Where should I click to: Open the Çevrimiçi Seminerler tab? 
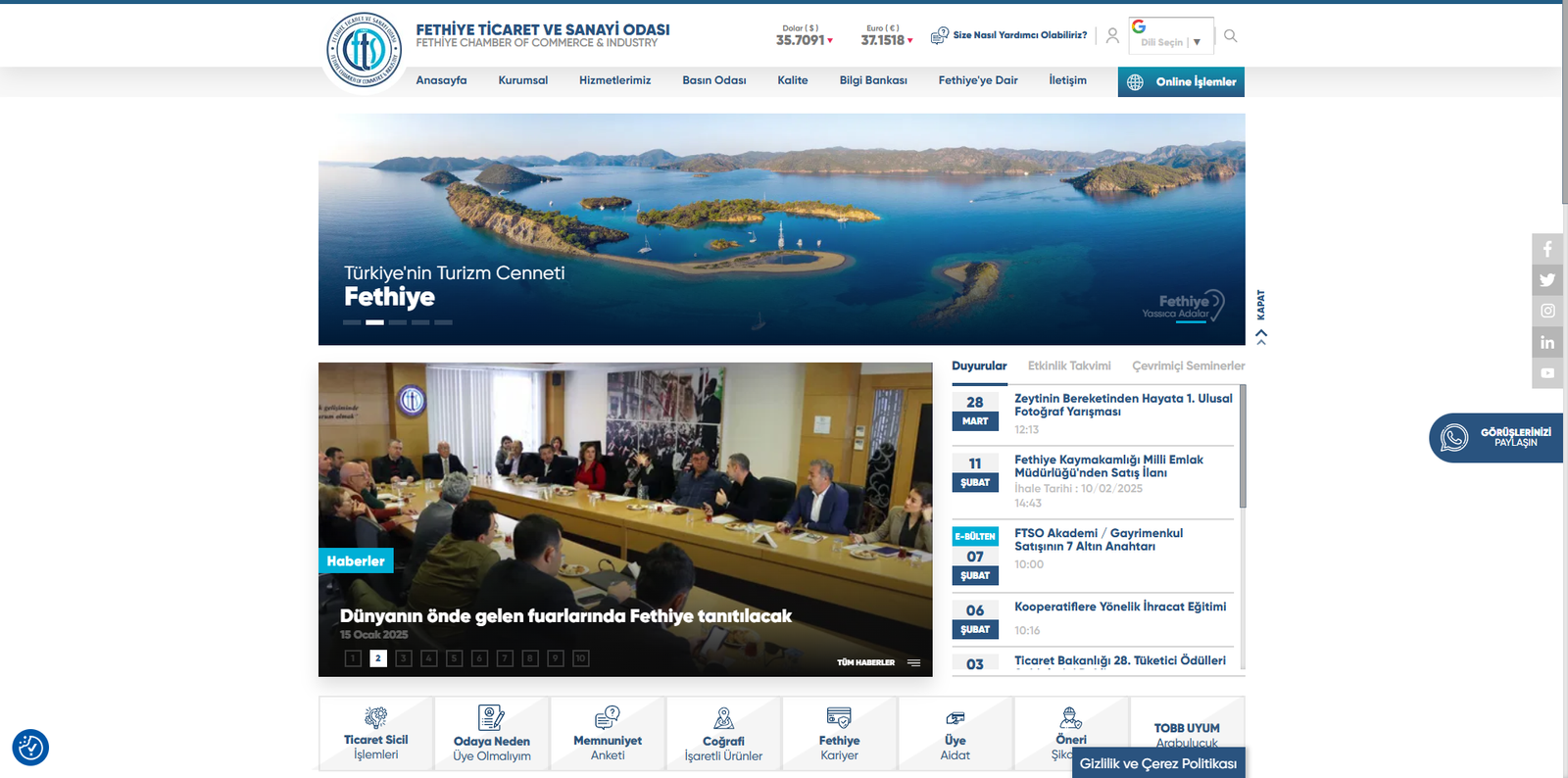[1188, 365]
